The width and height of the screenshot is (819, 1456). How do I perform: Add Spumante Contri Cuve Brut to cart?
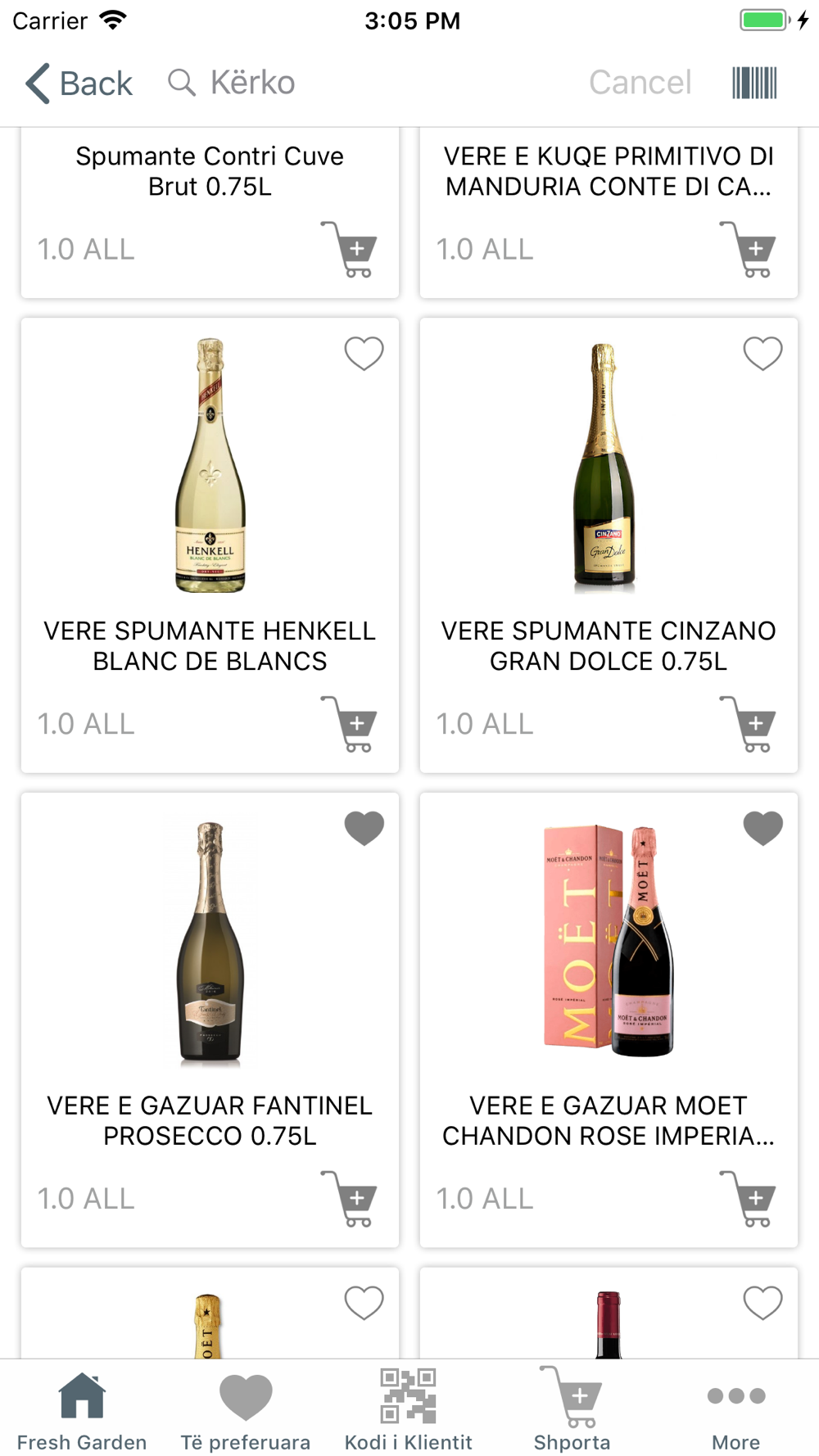pos(351,249)
